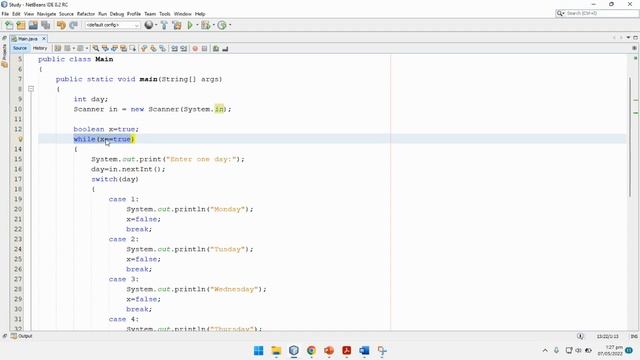Open the Refactor menu
Image resolution: width=640 pixels, height=360 pixels.
[86, 14]
